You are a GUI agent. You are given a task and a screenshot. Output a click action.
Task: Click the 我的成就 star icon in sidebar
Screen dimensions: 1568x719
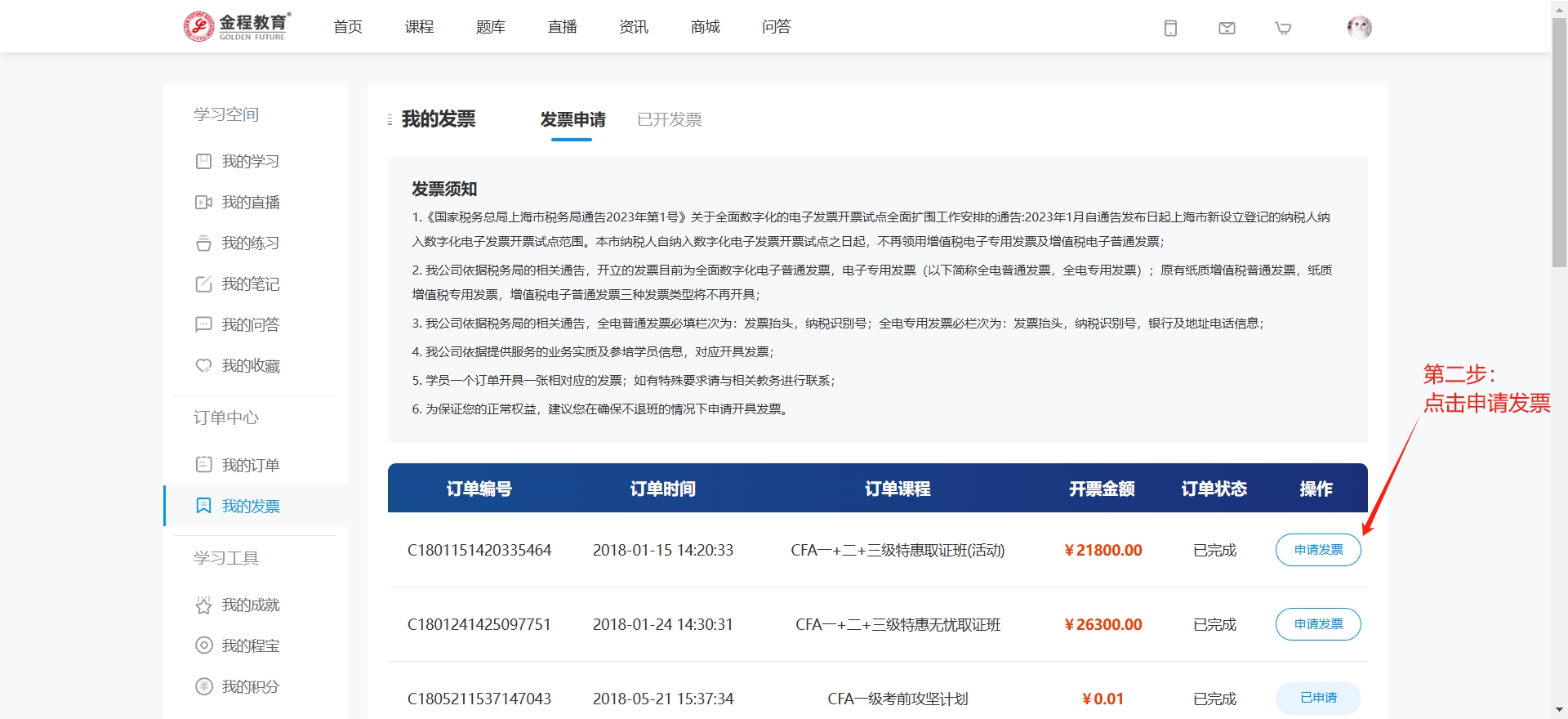(203, 605)
